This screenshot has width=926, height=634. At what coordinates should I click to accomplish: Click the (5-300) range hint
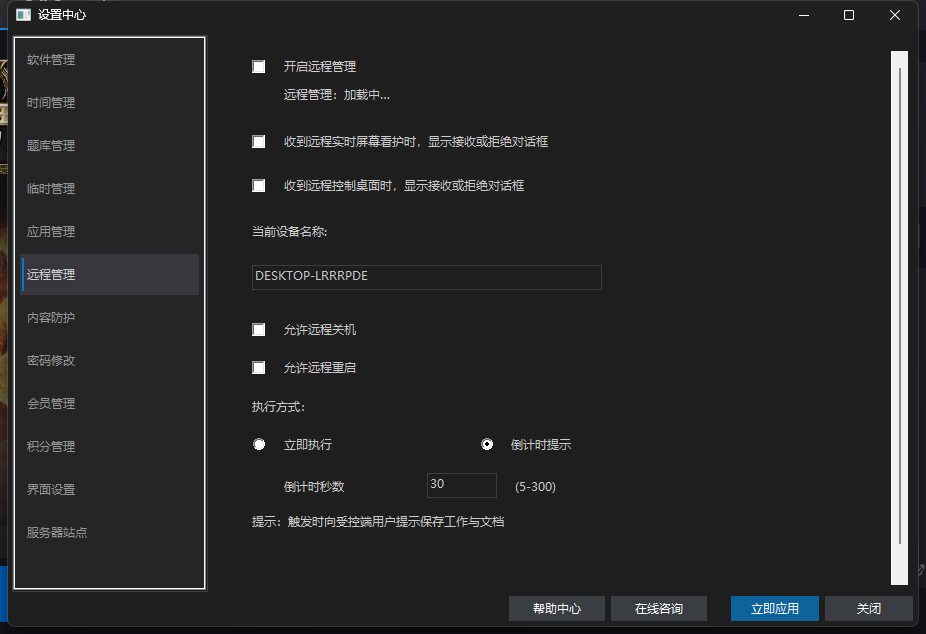(x=535, y=487)
